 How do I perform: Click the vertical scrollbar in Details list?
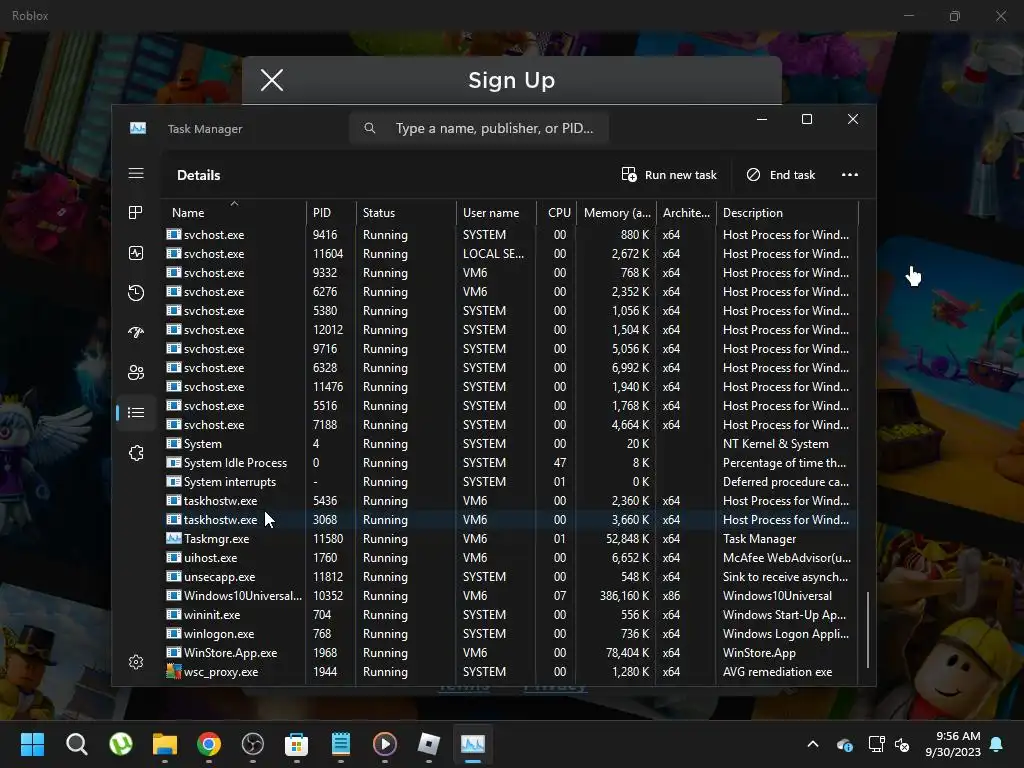[x=868, y=630]
